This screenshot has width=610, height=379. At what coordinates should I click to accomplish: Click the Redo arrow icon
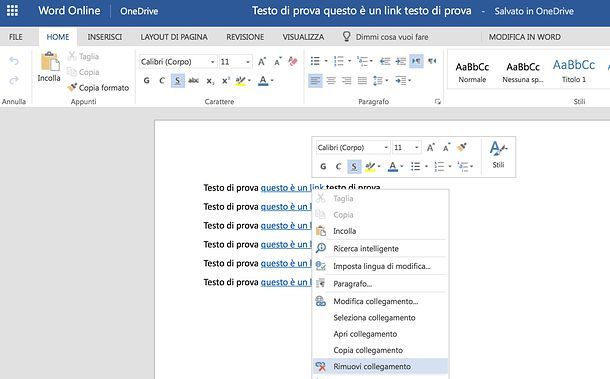(14, 80)
